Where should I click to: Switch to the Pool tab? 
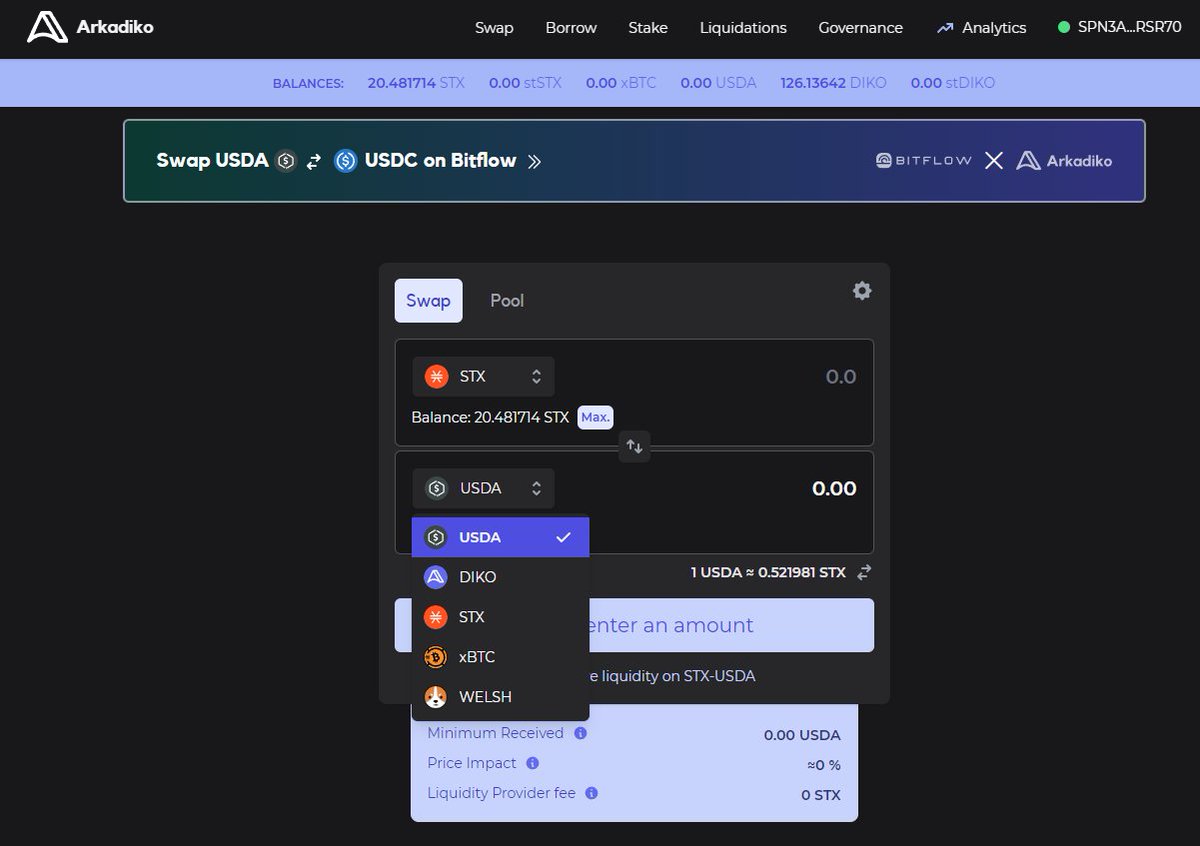(x=507, y=300)
